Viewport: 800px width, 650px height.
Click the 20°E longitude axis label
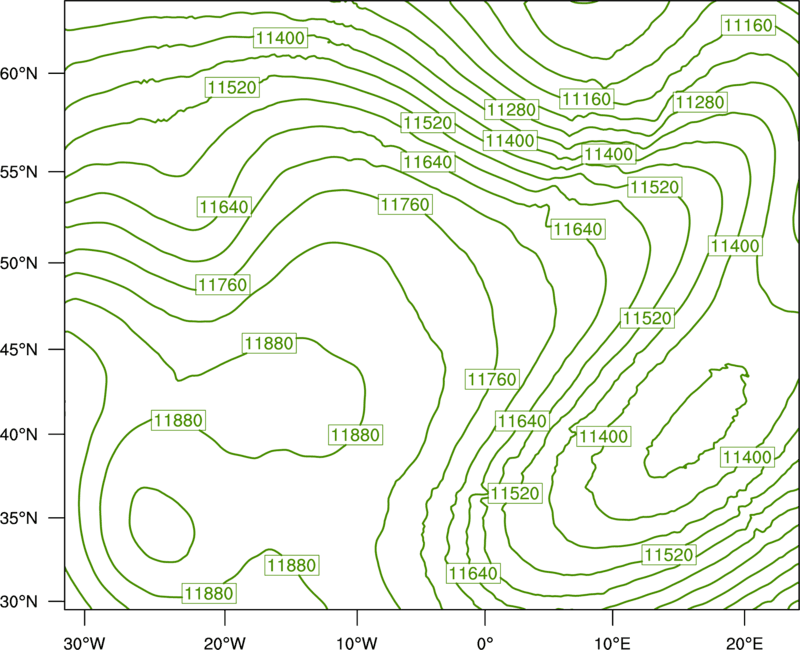744,643
